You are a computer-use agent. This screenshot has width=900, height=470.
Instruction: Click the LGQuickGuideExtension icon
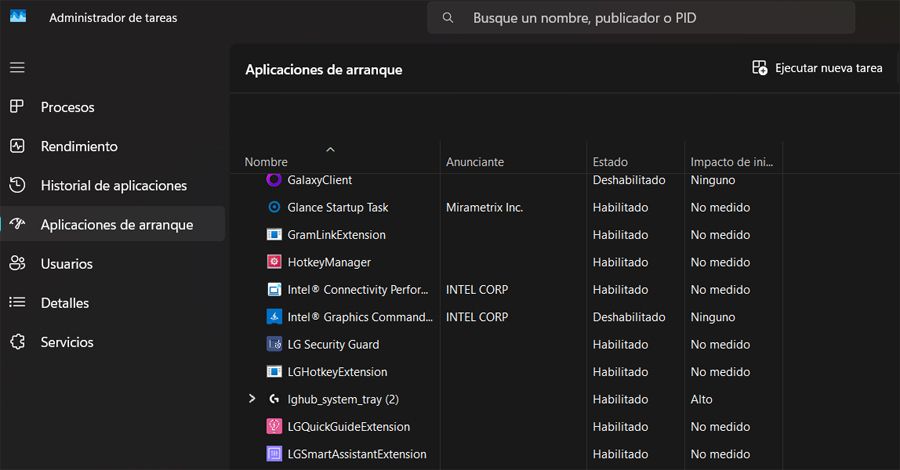pyautogui.click(x=274, y=426)
